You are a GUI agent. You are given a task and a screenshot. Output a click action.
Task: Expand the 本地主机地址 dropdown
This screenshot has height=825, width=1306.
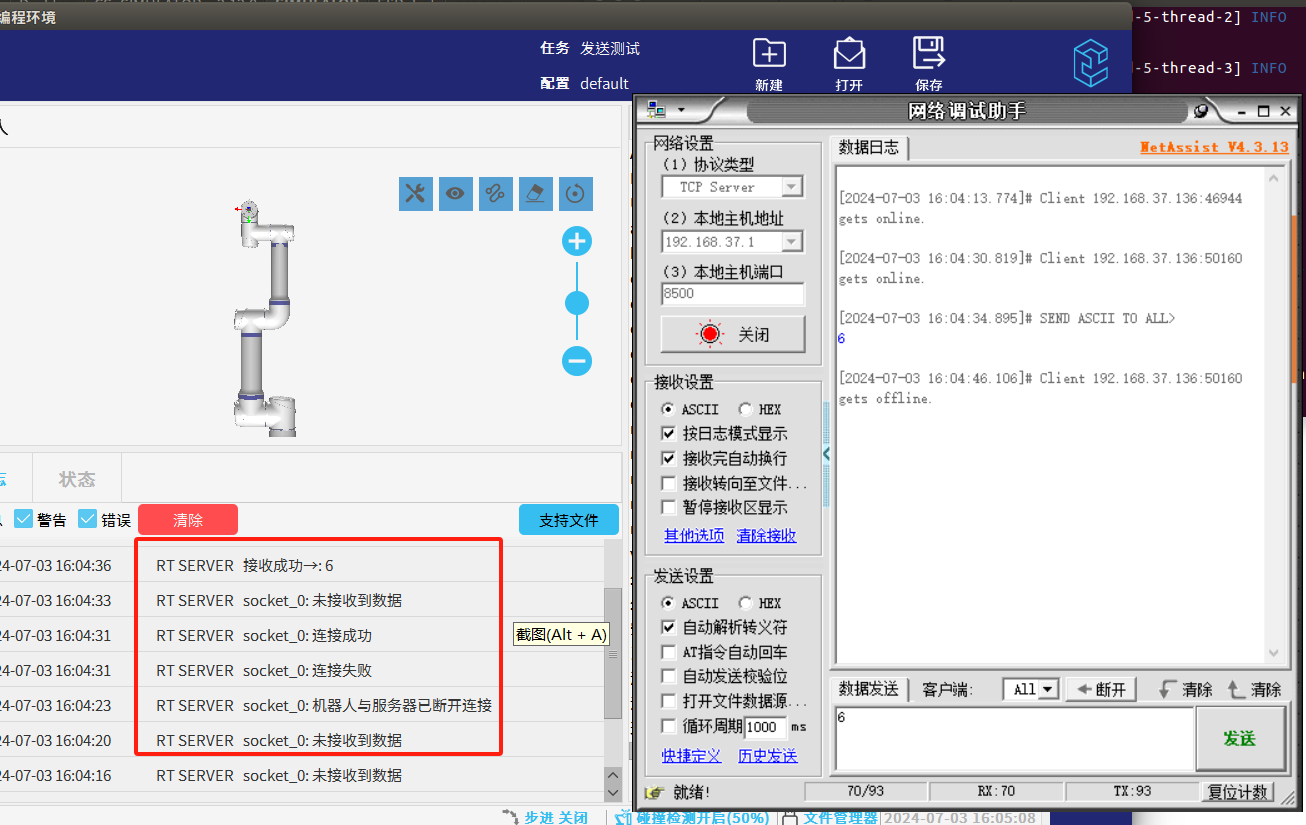[791, 241]
